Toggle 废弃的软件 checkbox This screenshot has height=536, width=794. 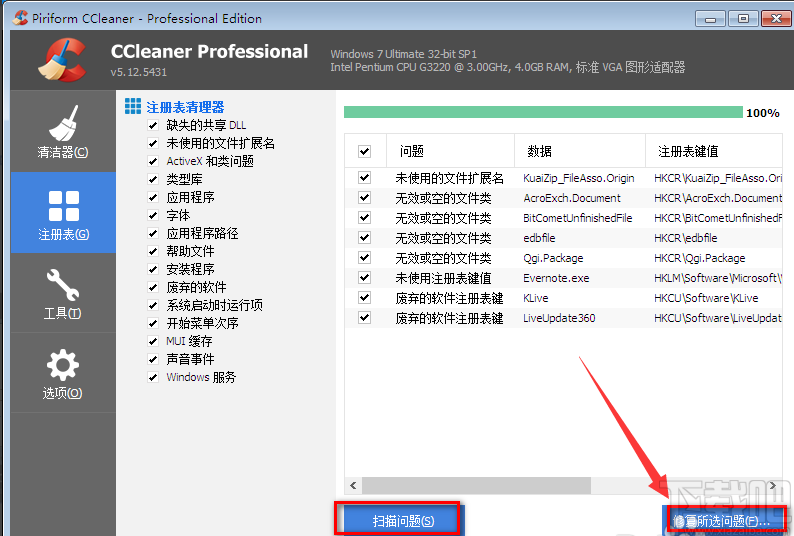tap(153, 287)
